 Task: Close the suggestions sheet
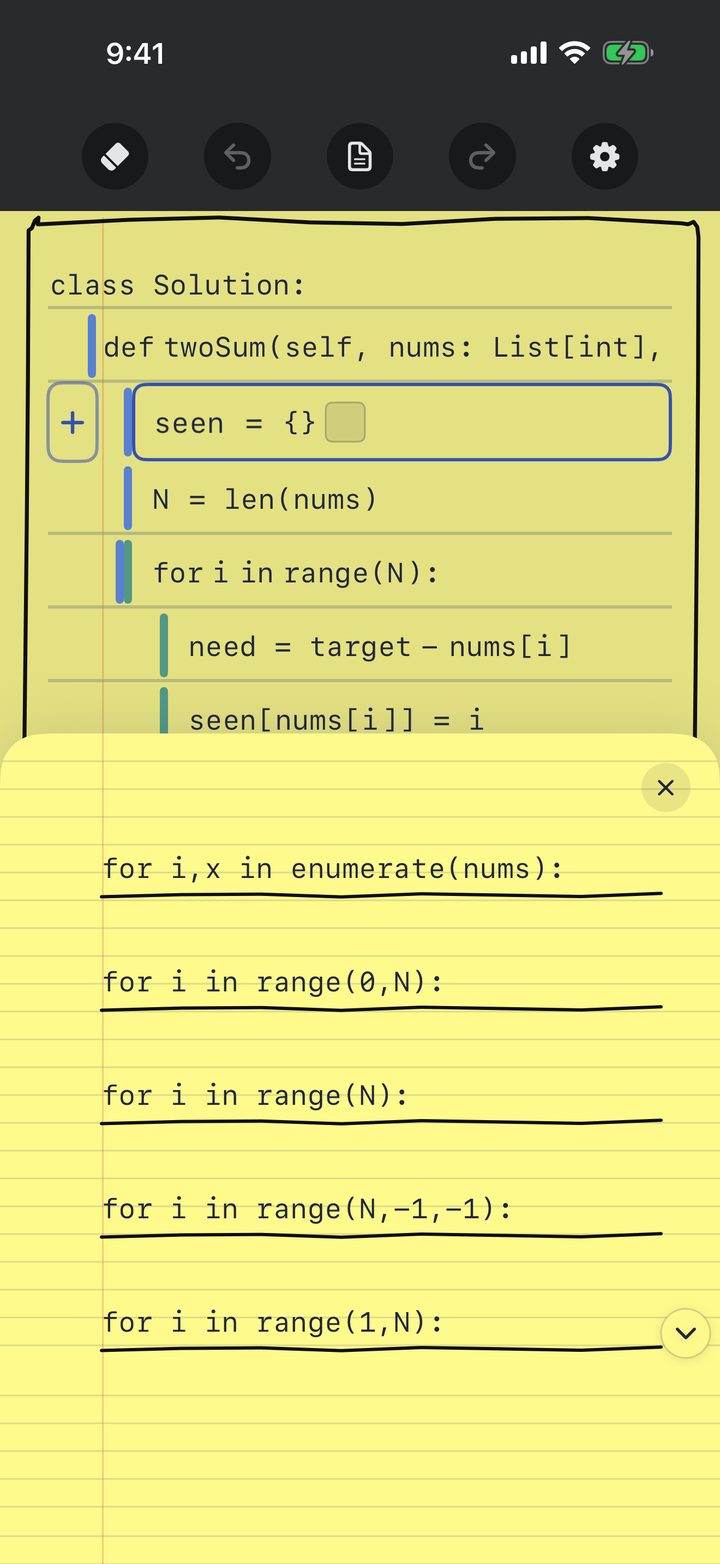pyautogui.click(x=666, y=788)
